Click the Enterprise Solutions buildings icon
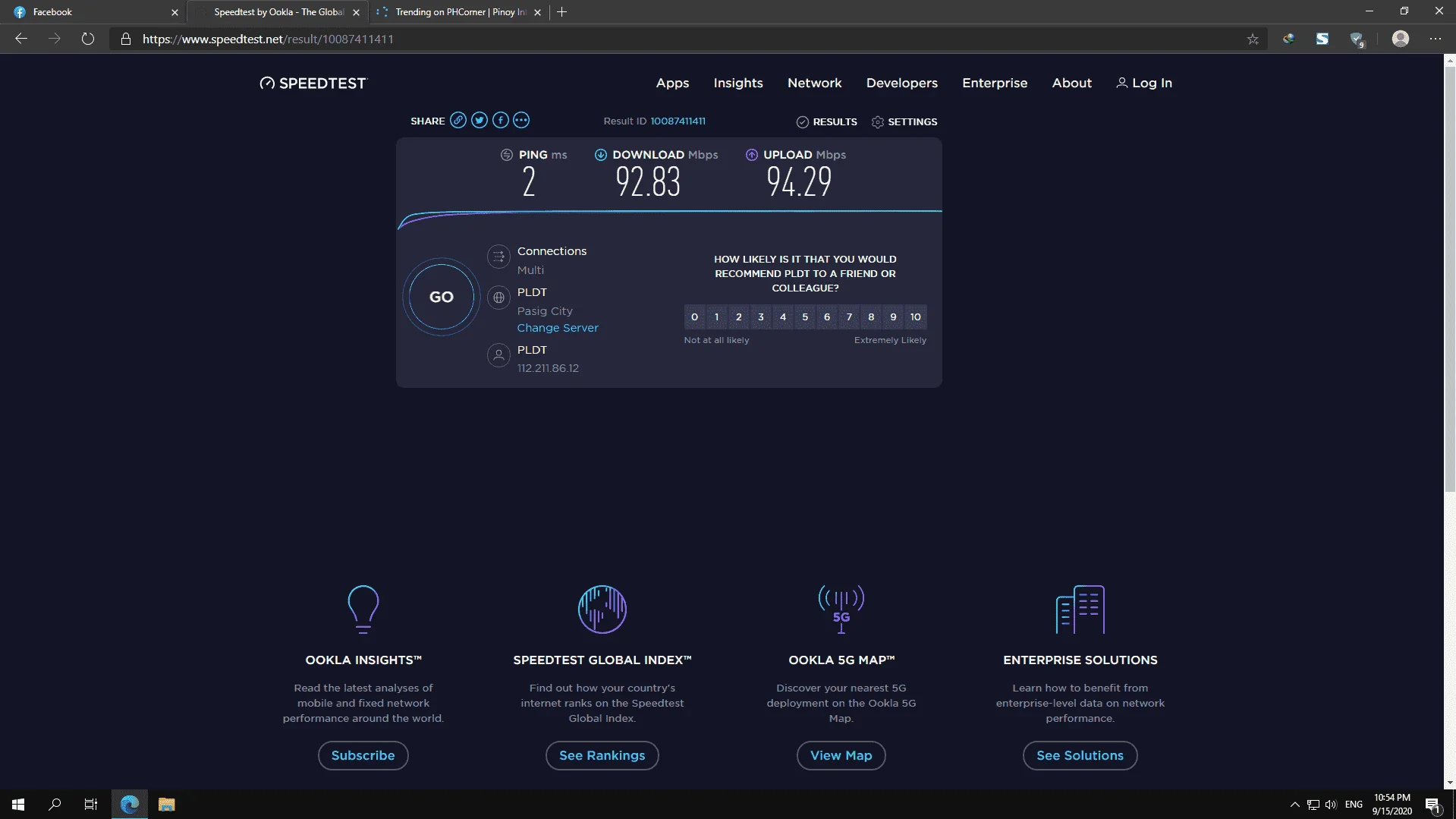 coord(1080,609)
